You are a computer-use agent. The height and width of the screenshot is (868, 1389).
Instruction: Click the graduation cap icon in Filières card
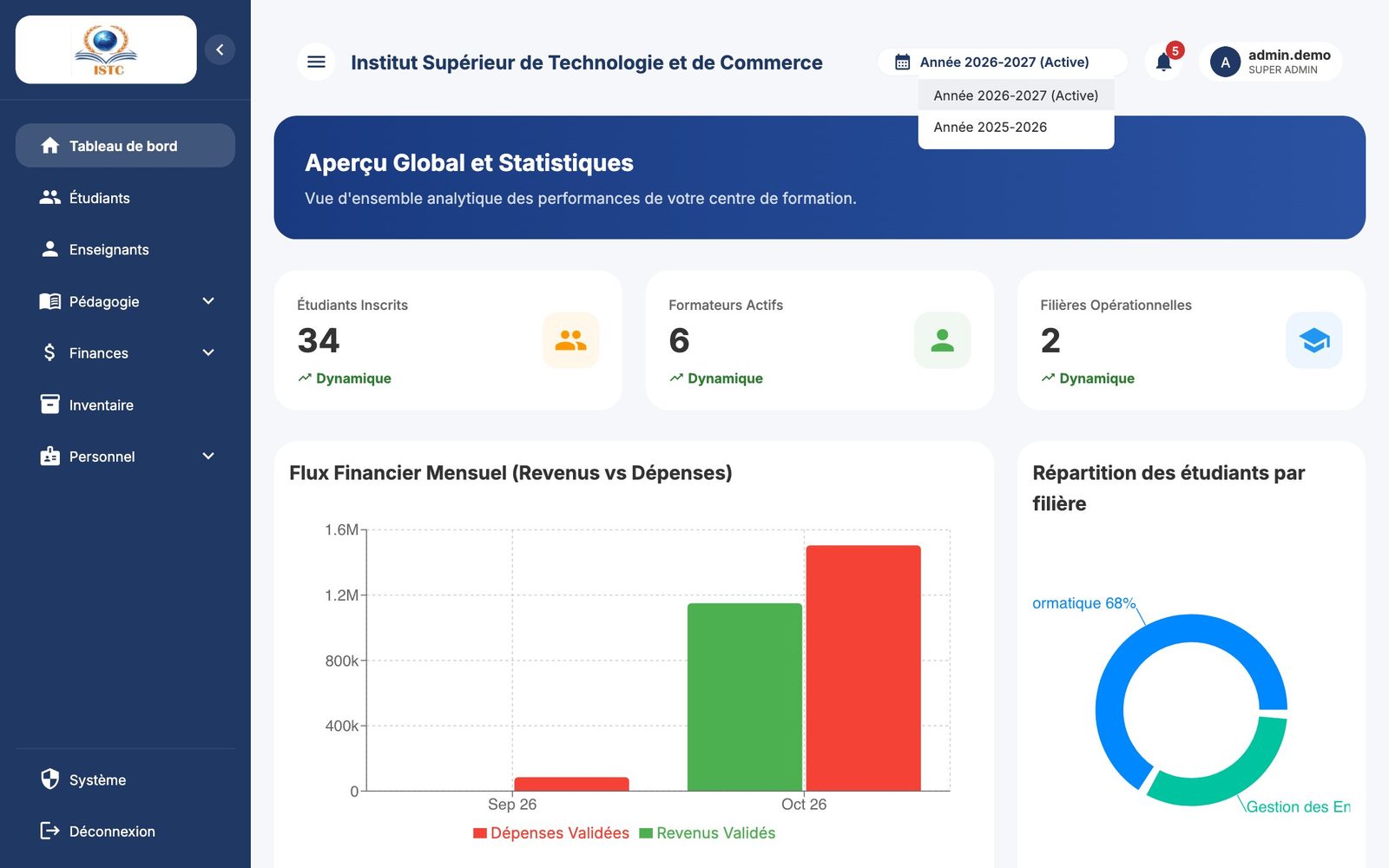pyautogui.click(x=1314, y=340)
